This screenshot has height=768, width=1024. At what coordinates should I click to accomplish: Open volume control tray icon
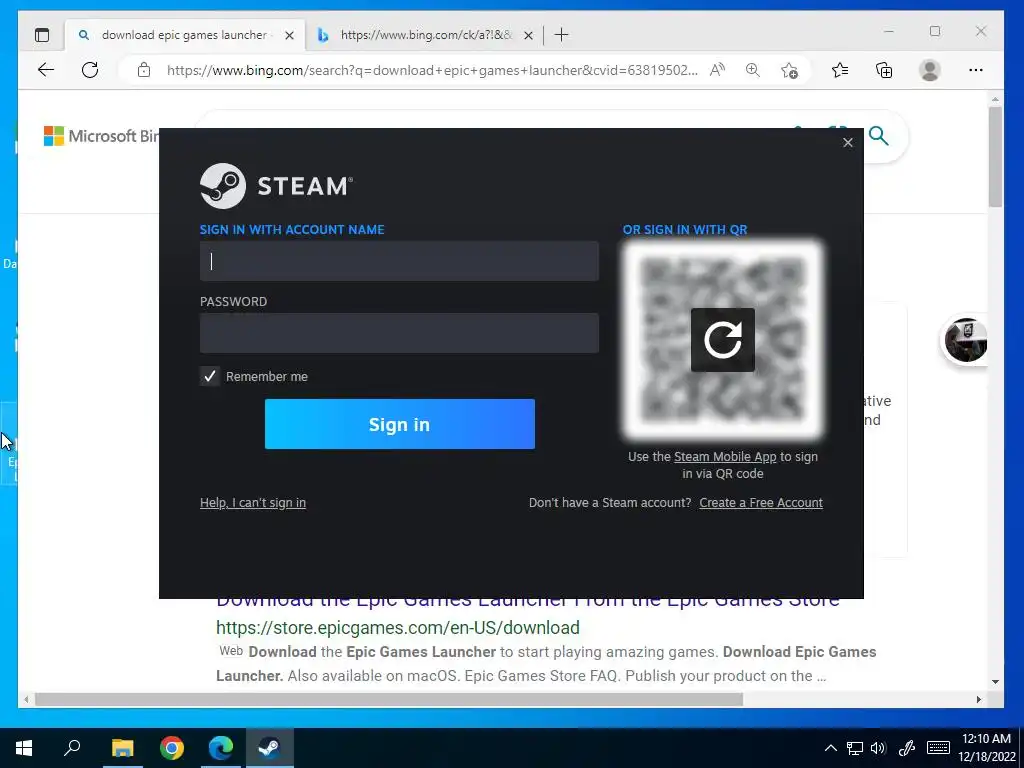click(x=878, y=748)
